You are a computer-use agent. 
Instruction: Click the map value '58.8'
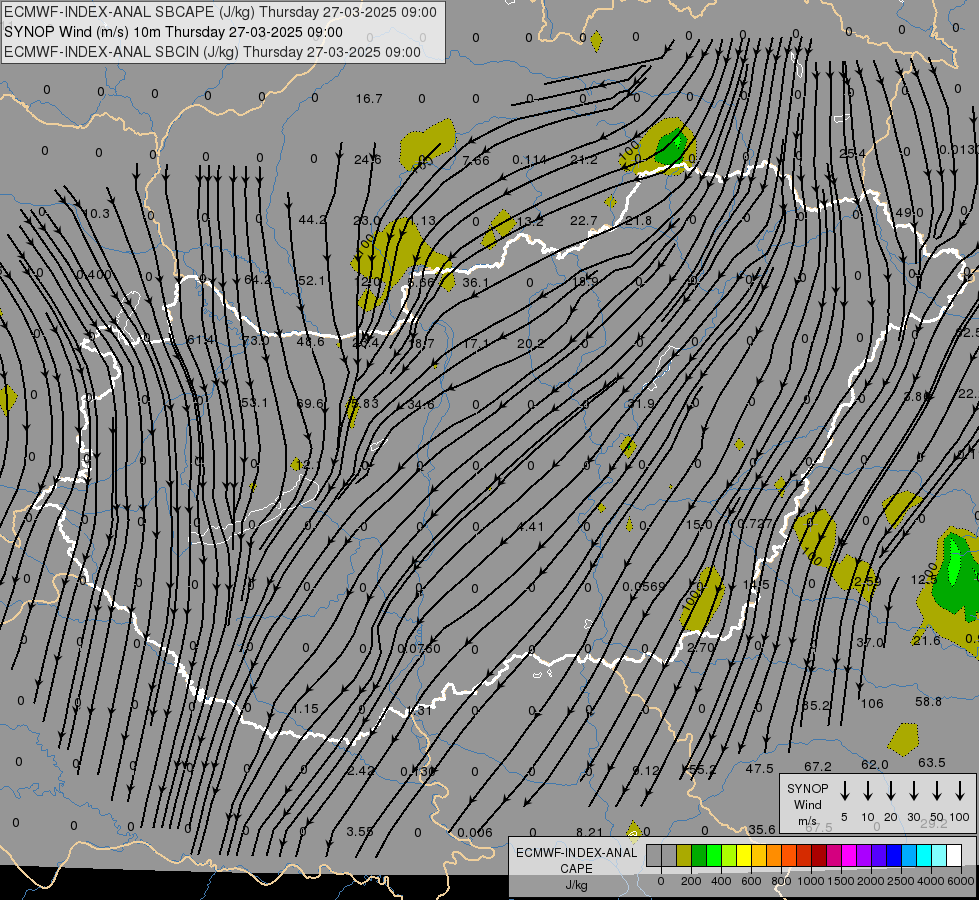pyautogui.click(x=928, y=702)
